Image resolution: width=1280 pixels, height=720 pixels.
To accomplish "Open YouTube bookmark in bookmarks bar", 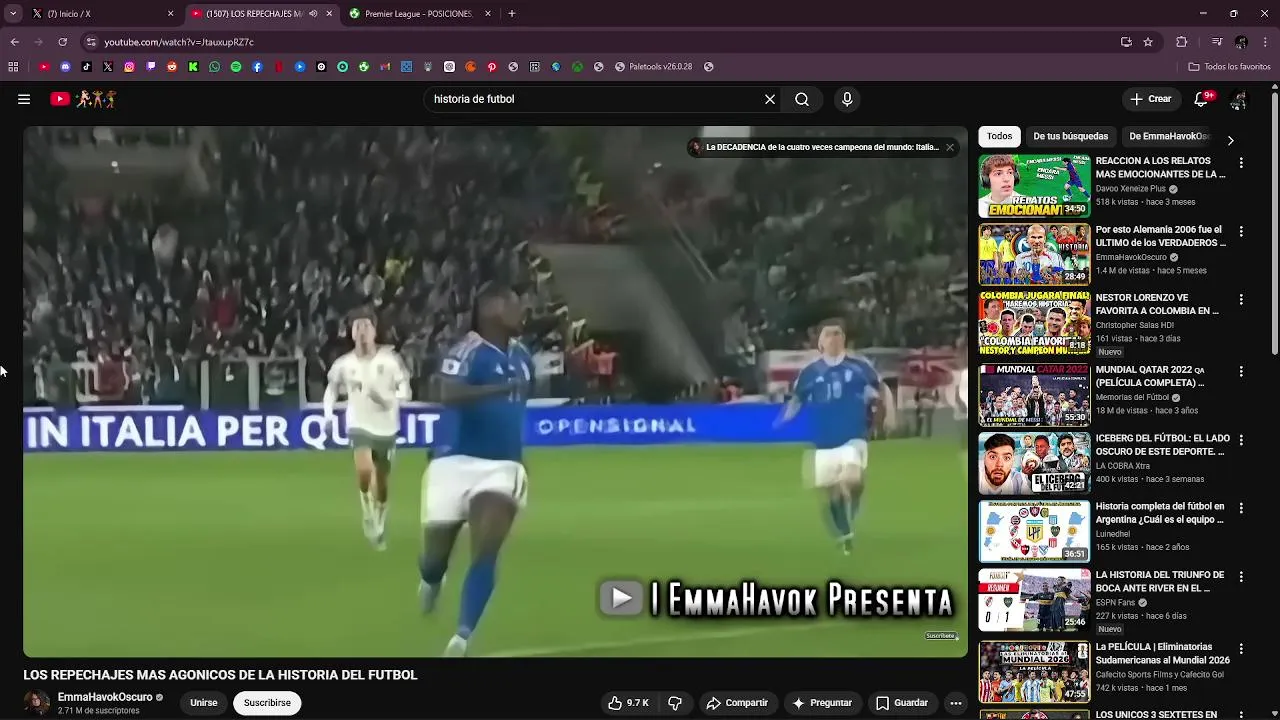I will coord(44,67).
